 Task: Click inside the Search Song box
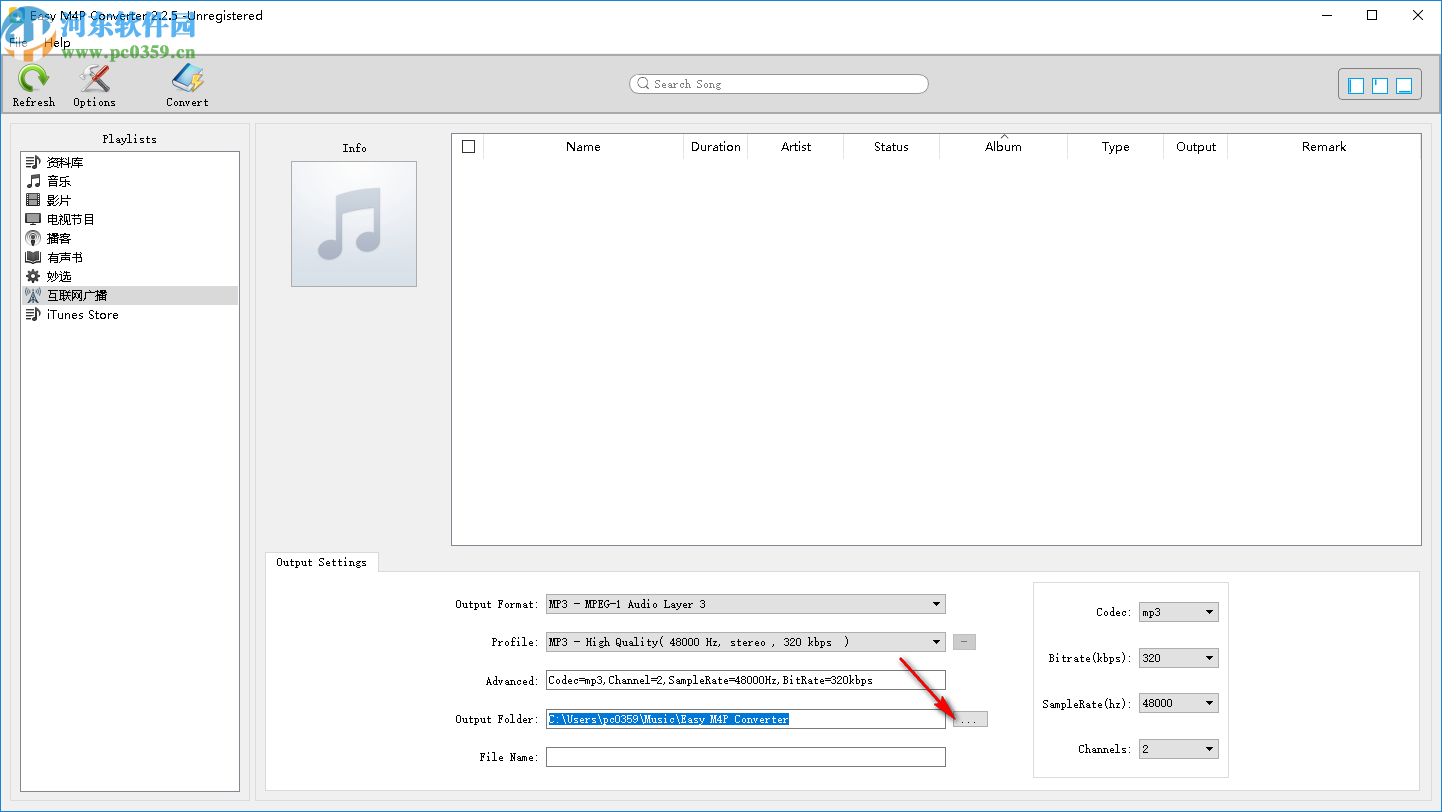pyautogui.click(x=778, y=84)
